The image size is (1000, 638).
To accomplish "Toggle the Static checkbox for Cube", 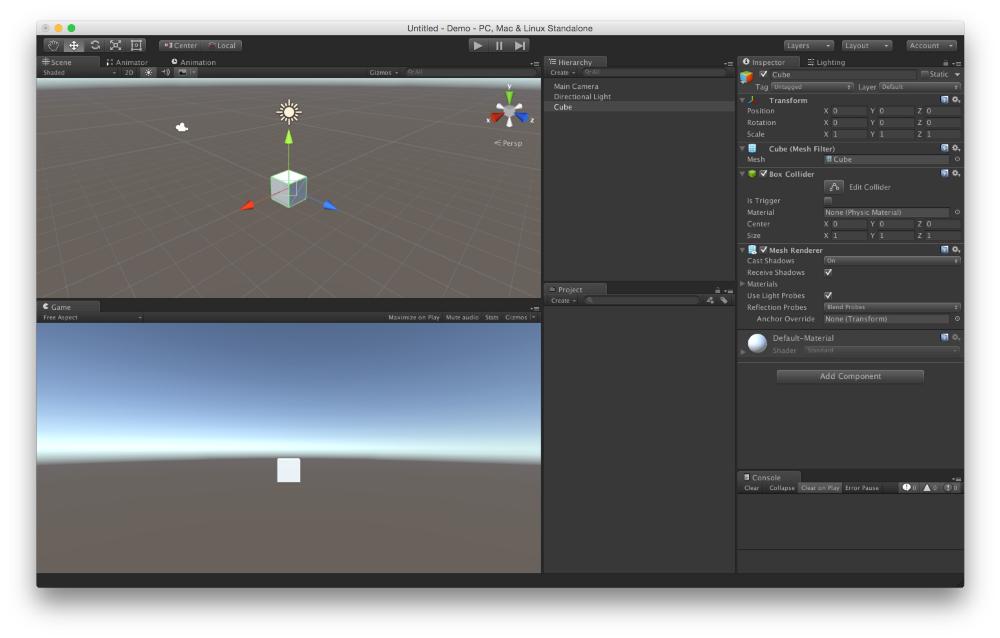I will pyautogui.click(x=923, y=75).
